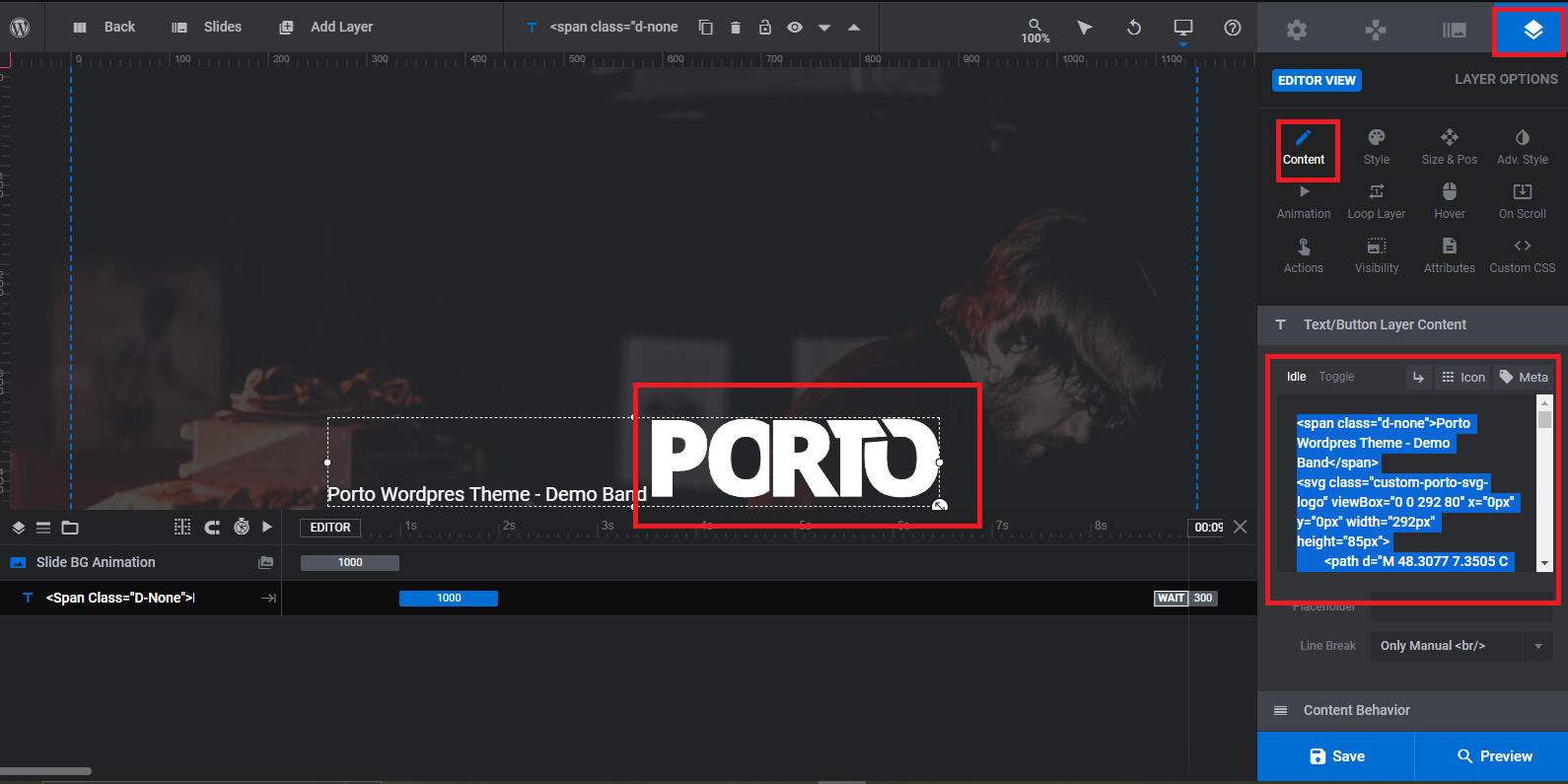Viewport: 1568px width, 784px height.
Task: Click the timeline list view icon
Action: (x=43, y=528)
